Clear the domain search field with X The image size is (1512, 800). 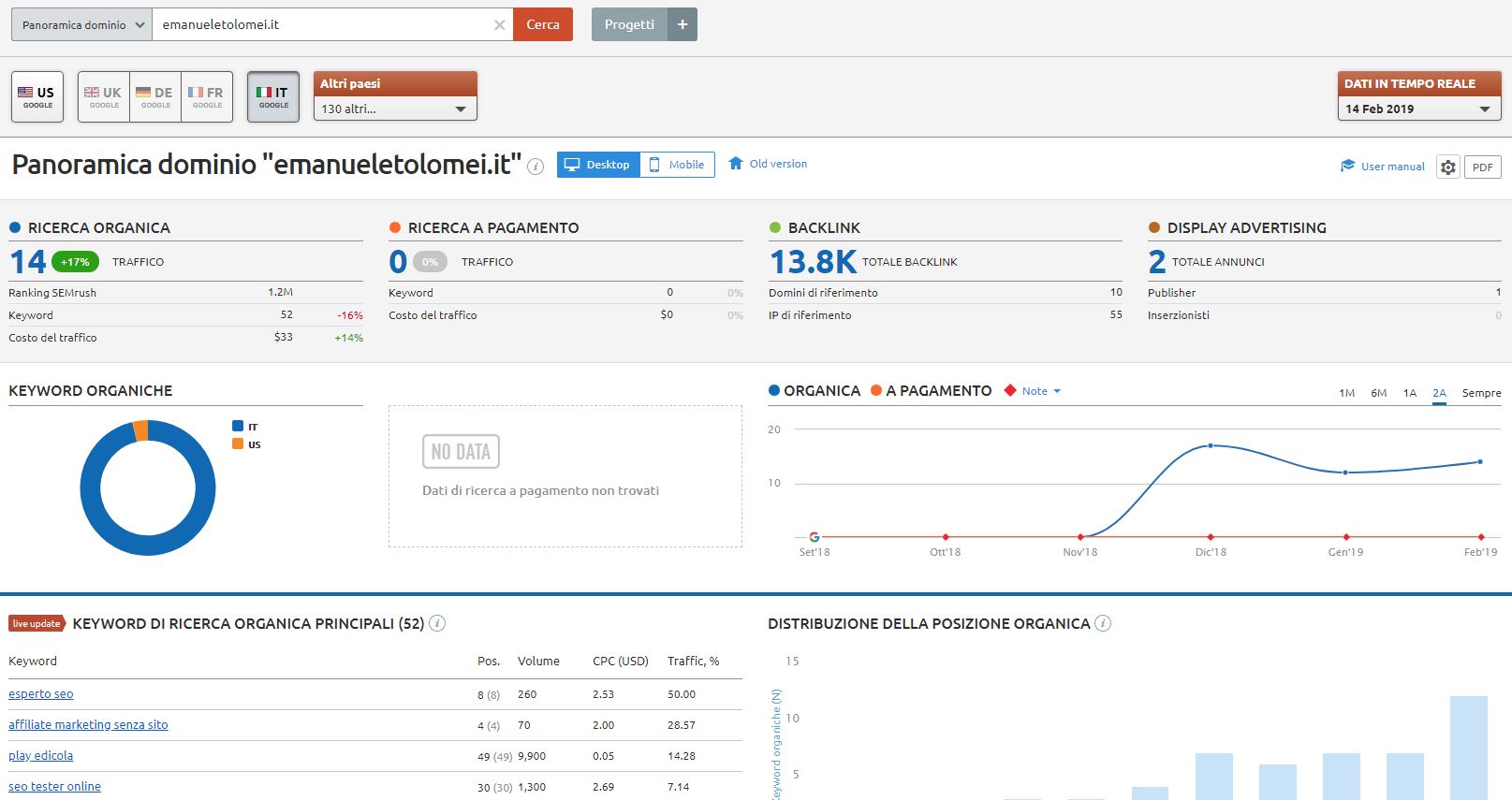point(500,25)
